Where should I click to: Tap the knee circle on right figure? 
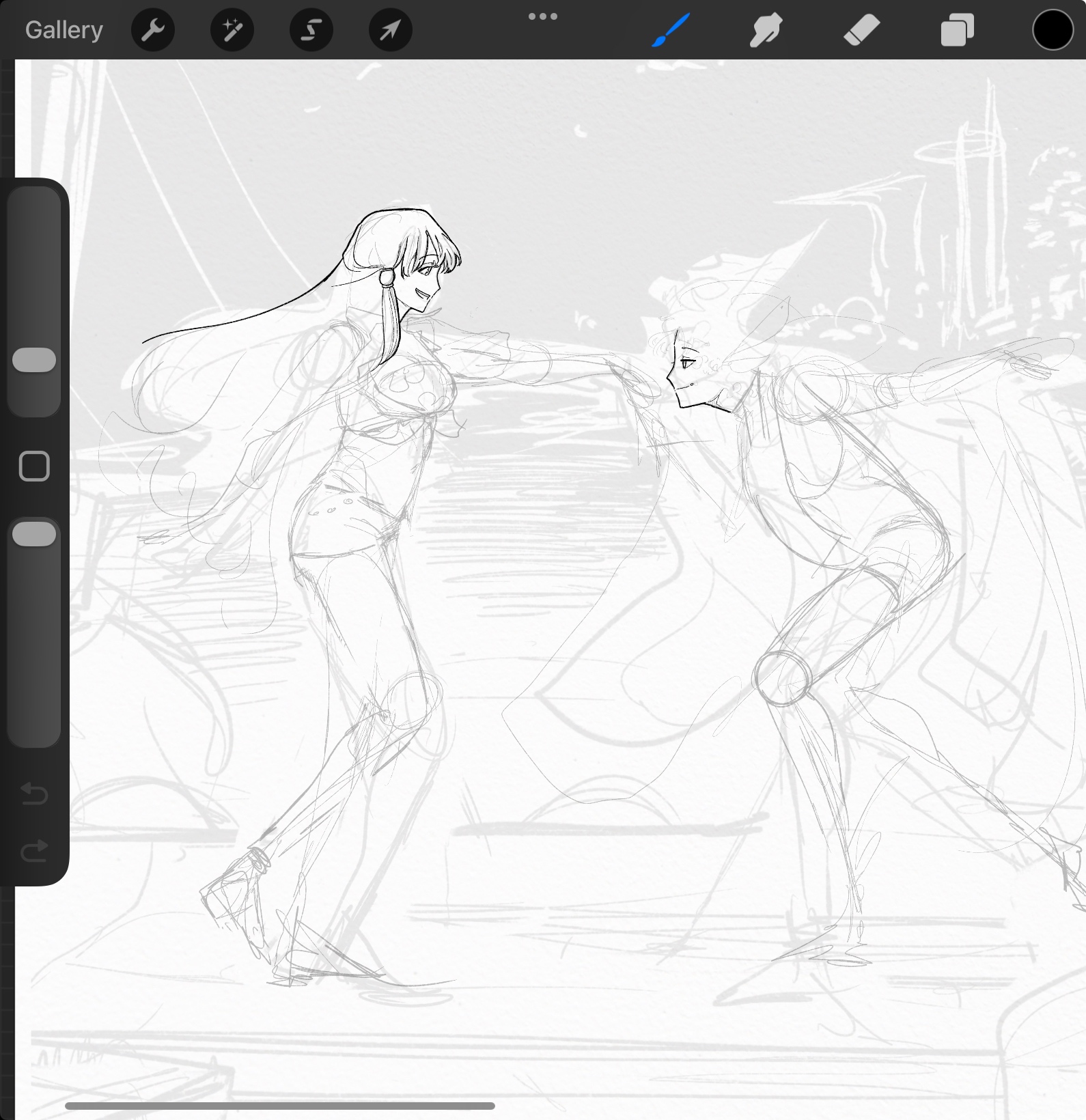pos(782,677)
